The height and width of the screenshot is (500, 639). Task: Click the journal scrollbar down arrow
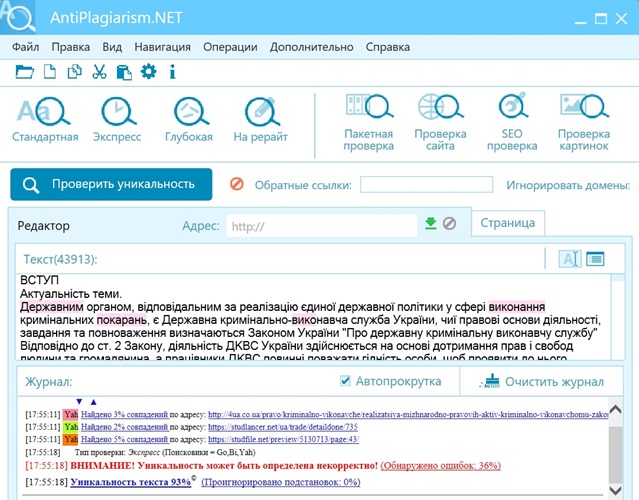coord(615,489)
